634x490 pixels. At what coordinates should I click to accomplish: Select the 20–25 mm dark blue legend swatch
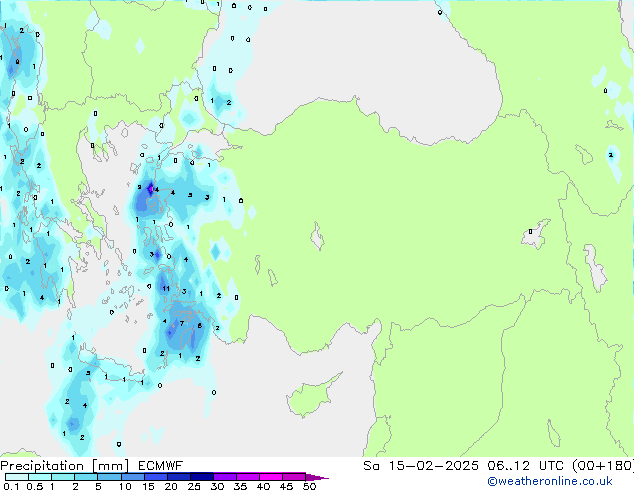click(x=178, y=477)
